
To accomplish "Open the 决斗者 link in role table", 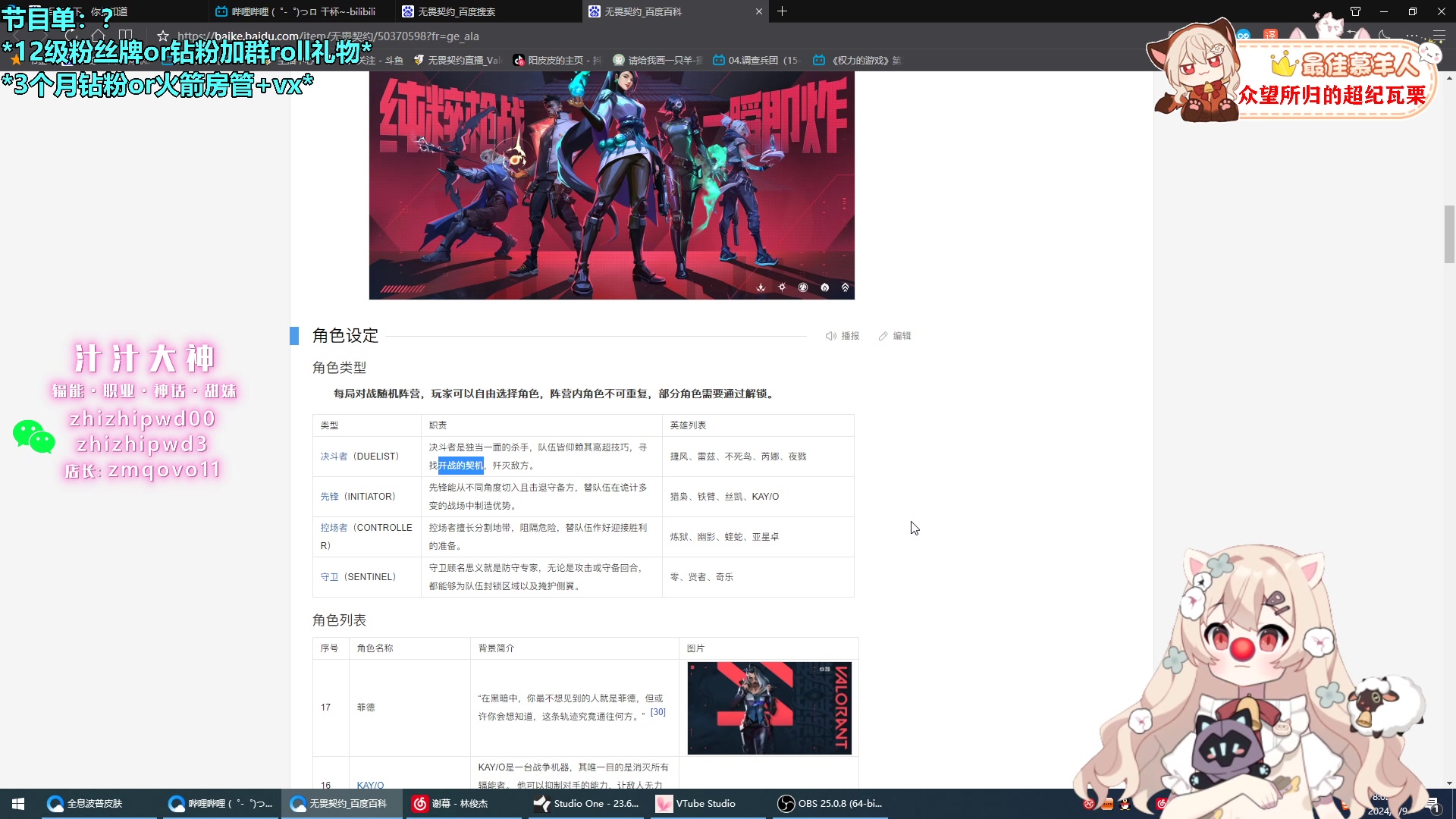I will (x=334, y=457).
